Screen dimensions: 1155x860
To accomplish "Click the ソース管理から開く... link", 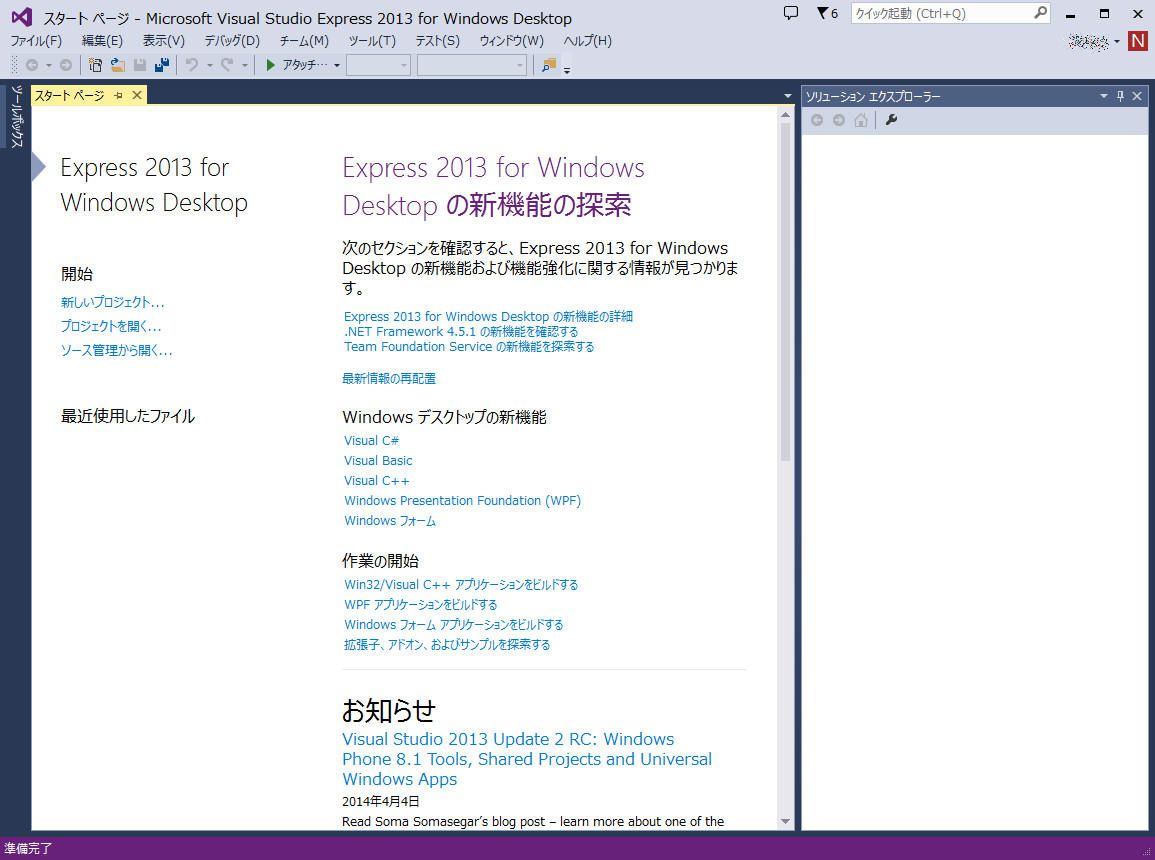I will click(116, 350).
